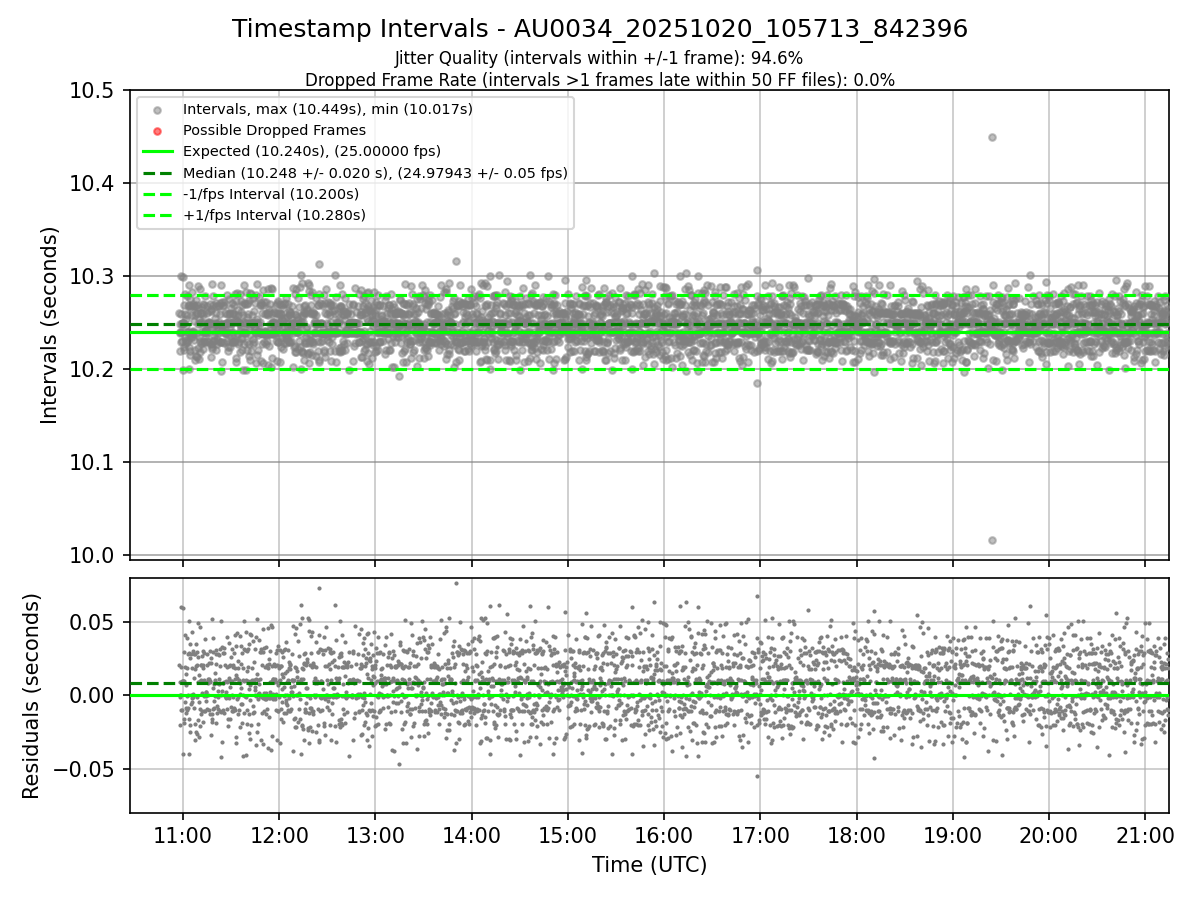The width and height of the screenshot is (1200, 900).
Task: Click the 'Dropped Frame Rate' subtitle line with 0.0%
Action: pos(600,80)
